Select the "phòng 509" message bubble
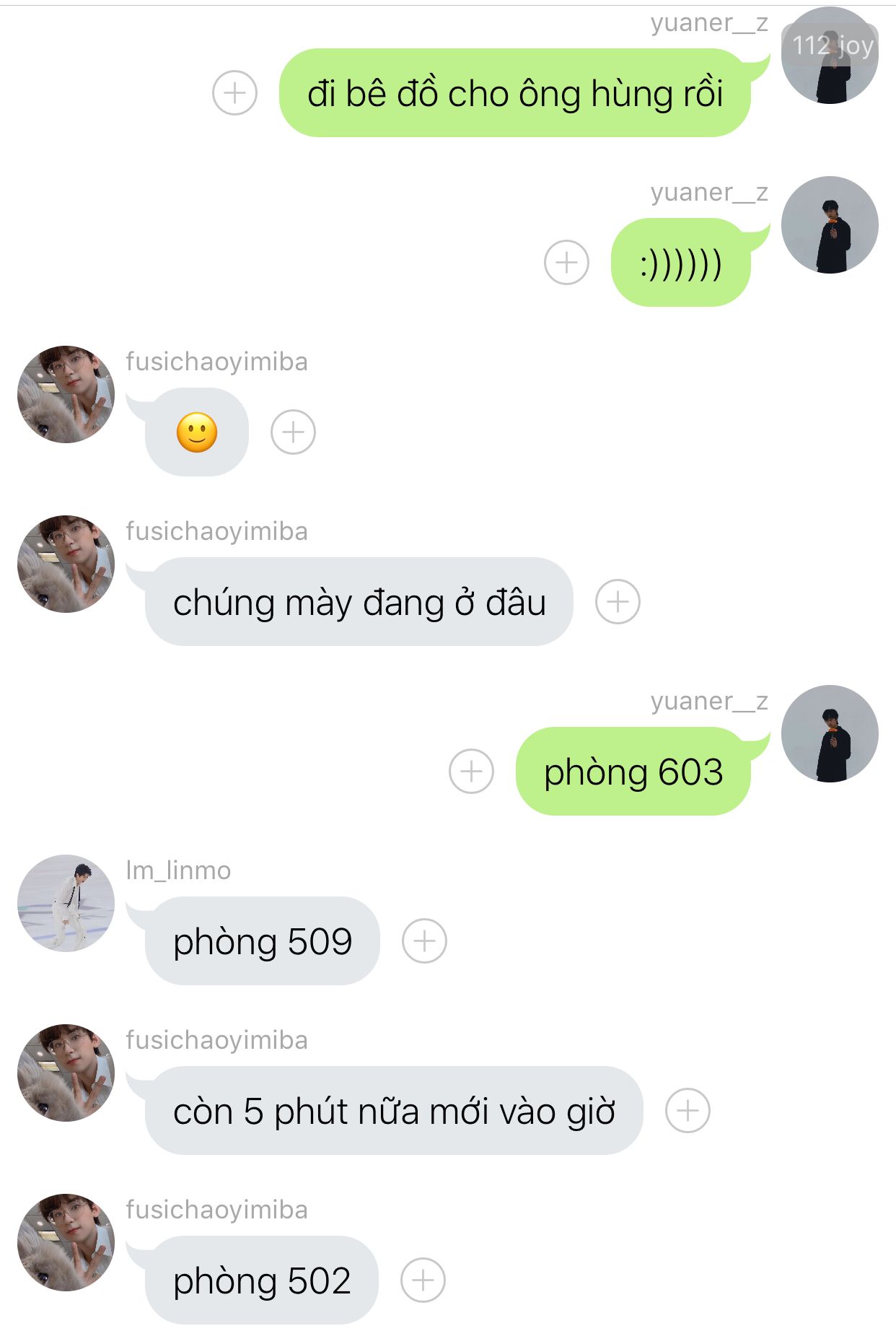Image resolution: width=896 pixels, height=1331 pixels. pos(263,941)
